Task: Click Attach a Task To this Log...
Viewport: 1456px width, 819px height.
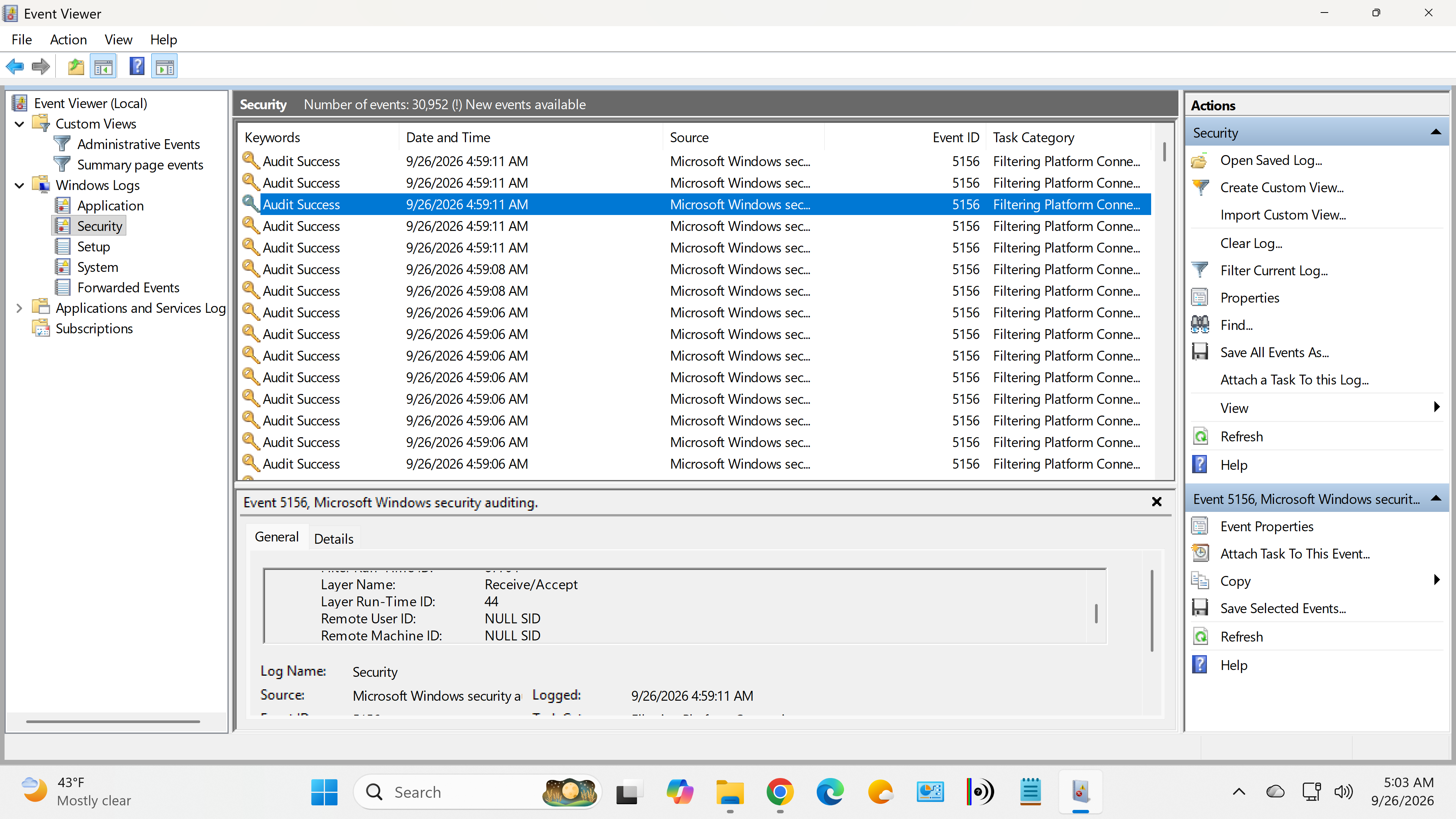Action: pos(1294,380)
